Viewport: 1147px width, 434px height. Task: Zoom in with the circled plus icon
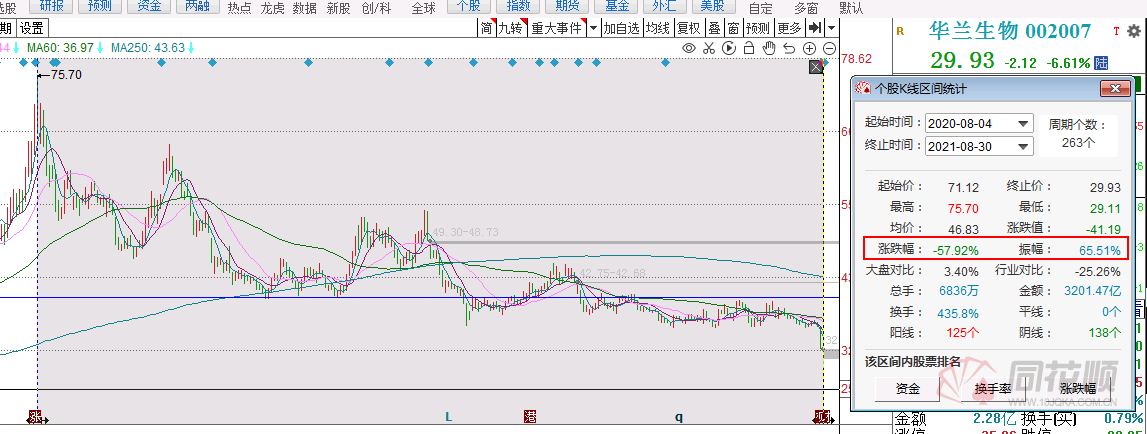tap(809, 48)
